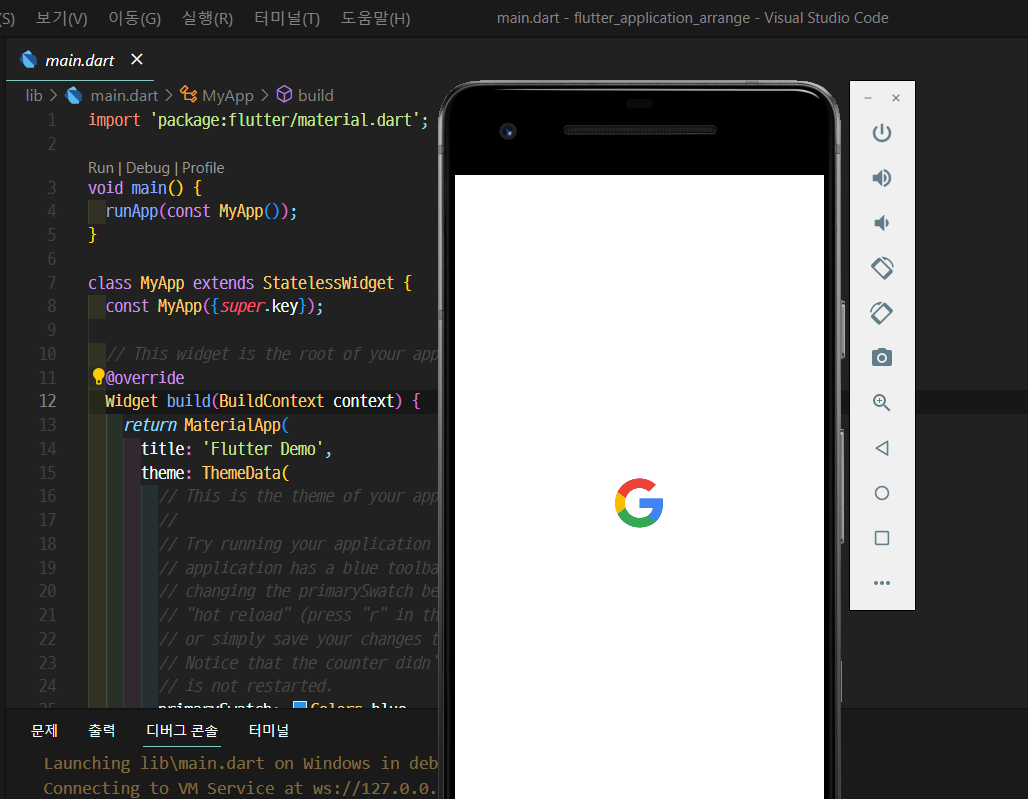Click the 'Launching lib\main.dart' console line
The height and width of the screenshot is (799, 1028).
coord(241,764)
